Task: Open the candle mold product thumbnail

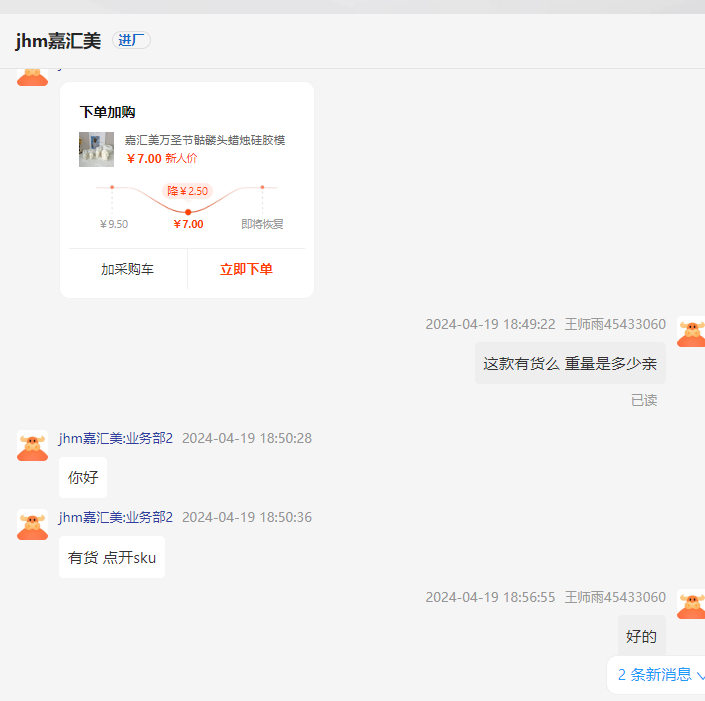Action: point(96,149)
